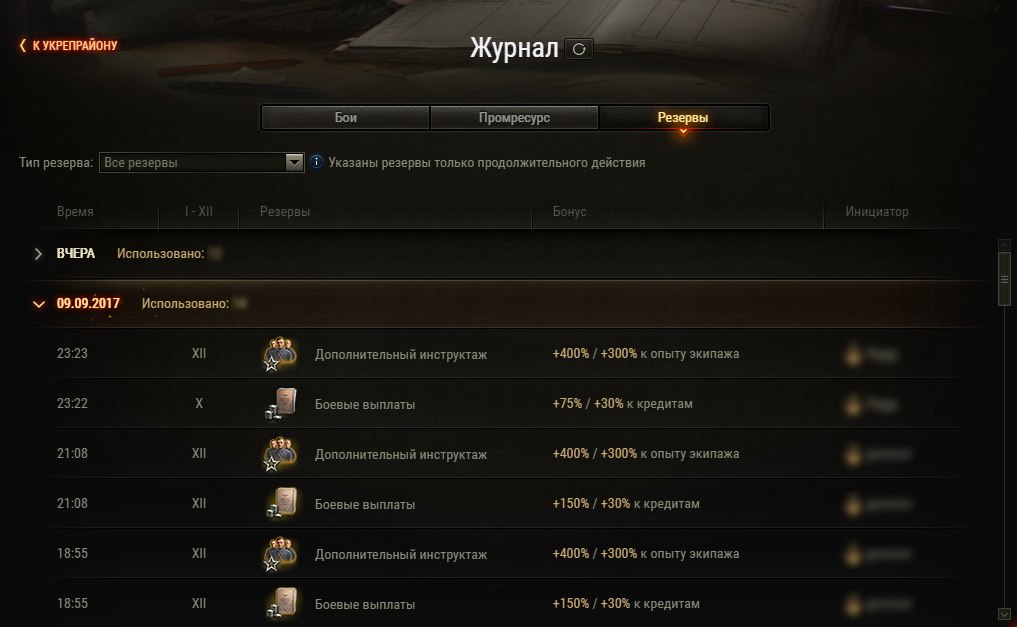Viewport: 1017px width, 627px height.
Task: Click the 23:22 battle payments reserve icon
Action: (281, 404)
